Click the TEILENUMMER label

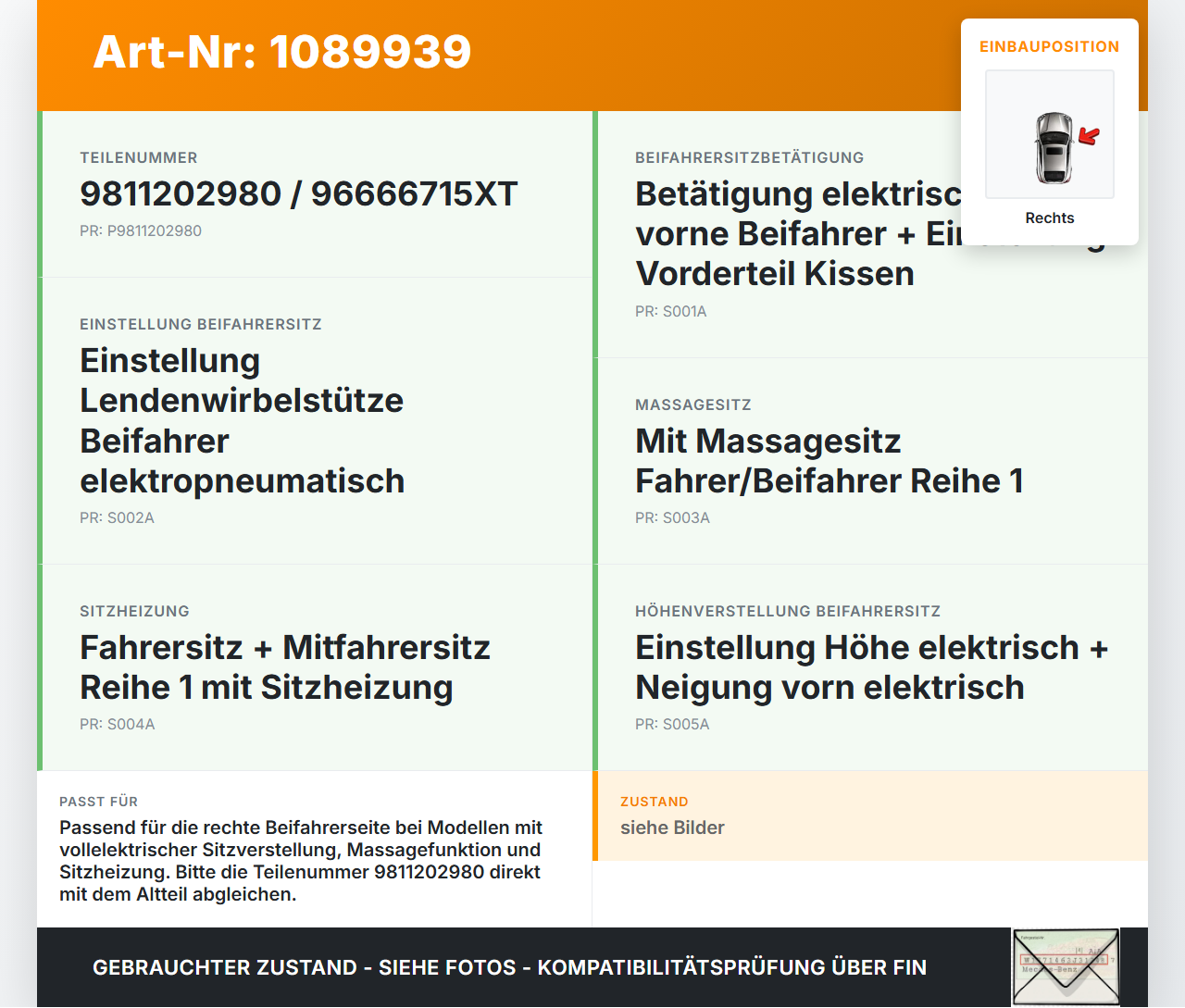pyautogui.click(x=139, y=157)
